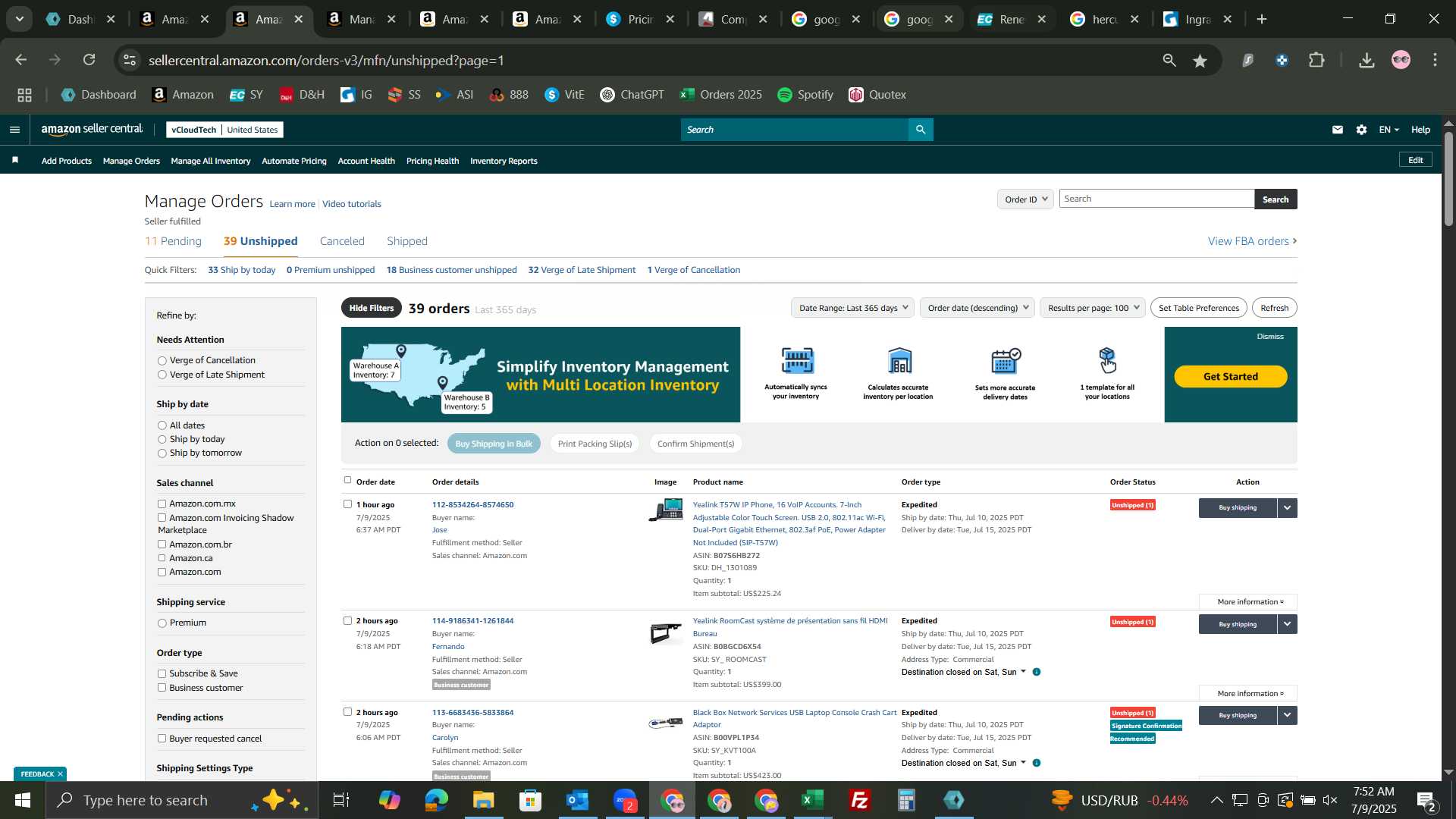The height and width of the screenshot is (819, 1456).
Task: Check the Amazon.com.mx sales channel box
Action: (162, 504)
